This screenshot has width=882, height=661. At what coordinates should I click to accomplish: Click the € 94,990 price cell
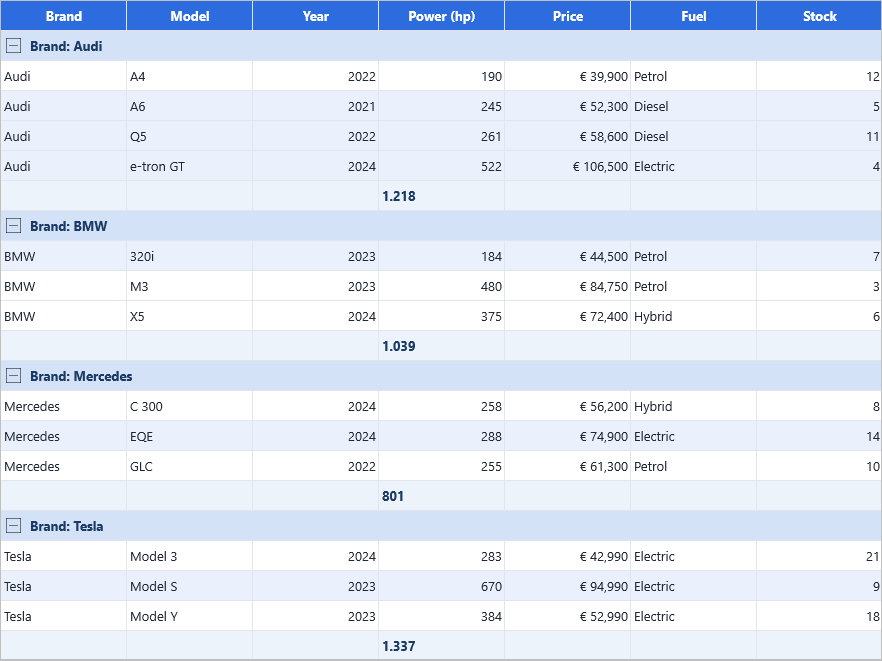[x=568, y=586]
